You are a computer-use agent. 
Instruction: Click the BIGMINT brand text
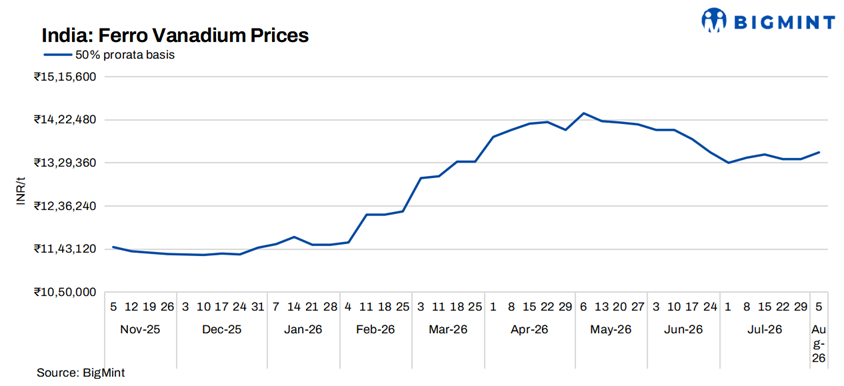point(783,22)
